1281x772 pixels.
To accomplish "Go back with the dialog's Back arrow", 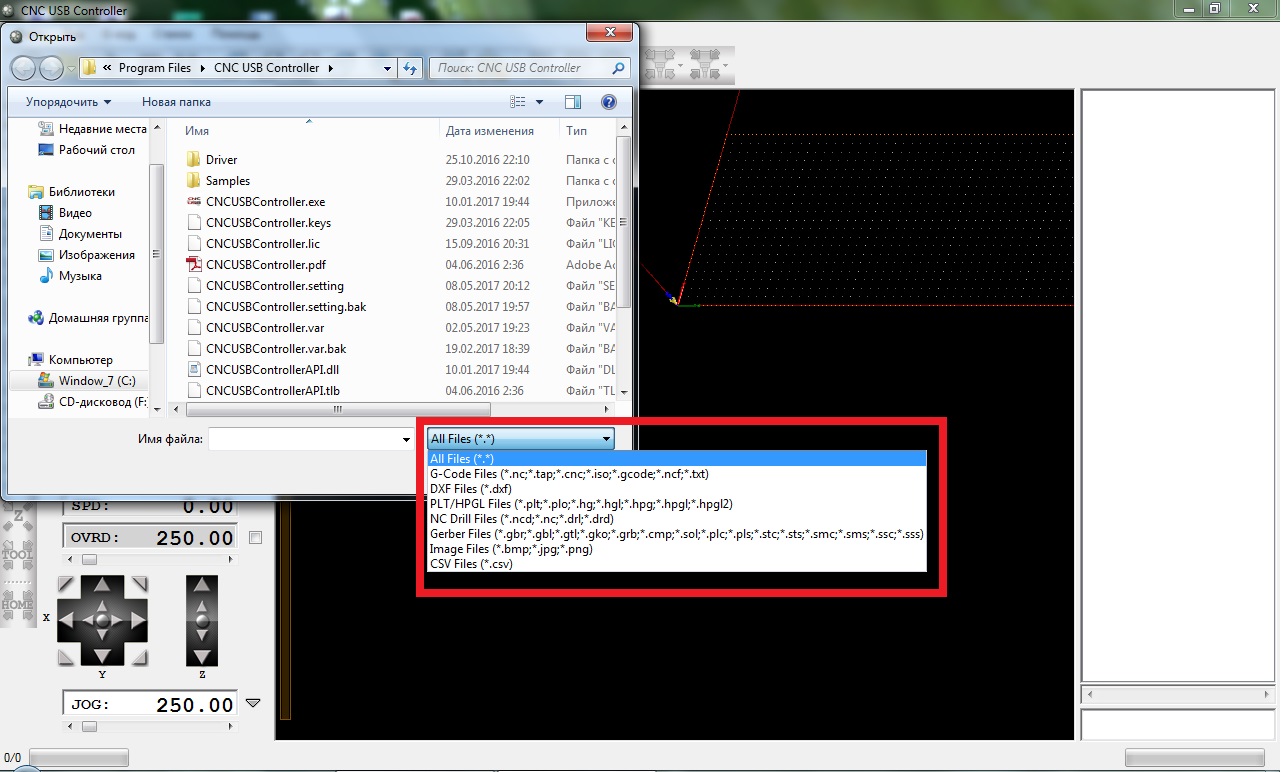I will tap(23, 68).
